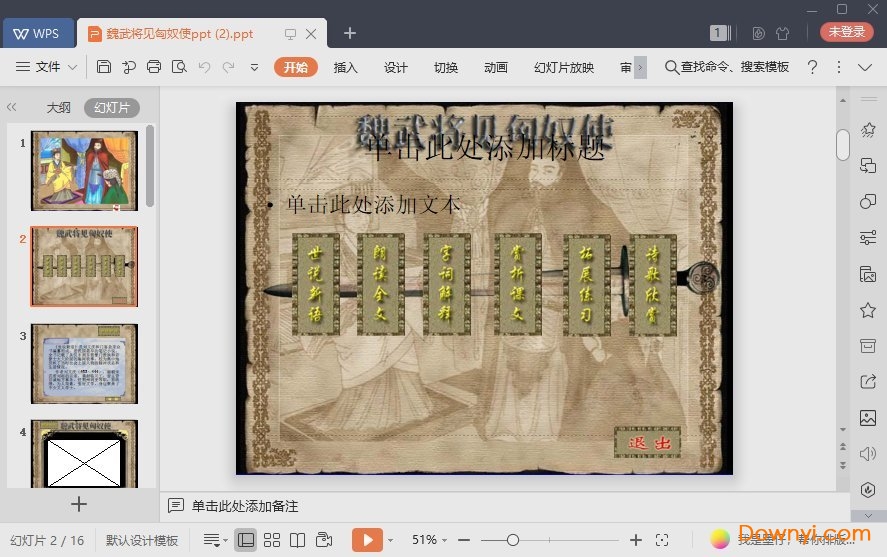887x557 pixels.
Task: Click the 诗歌欣赏 banner on slide
Action: [652, 284]
